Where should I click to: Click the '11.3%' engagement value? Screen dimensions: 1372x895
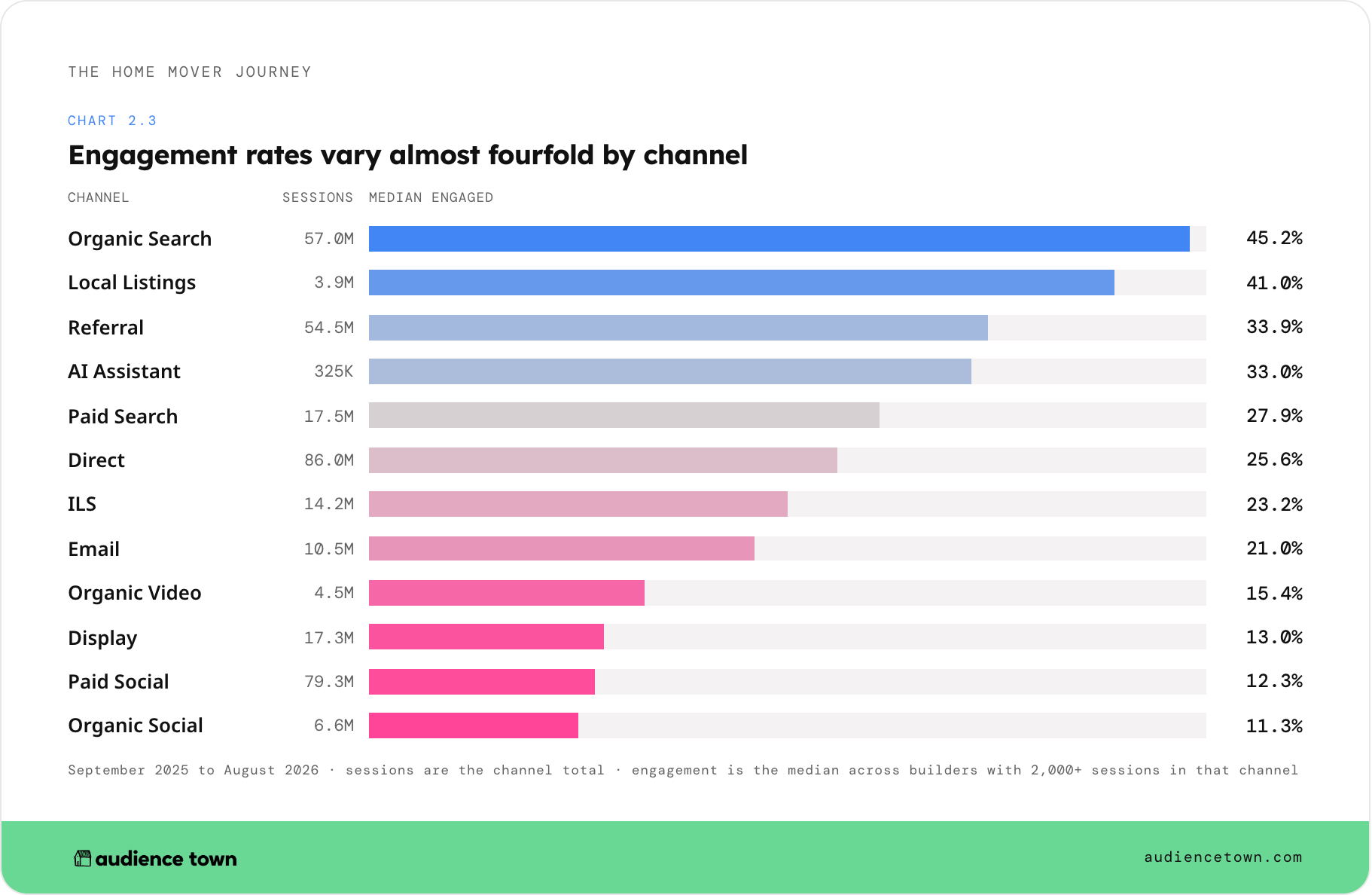click(1274, 726)
